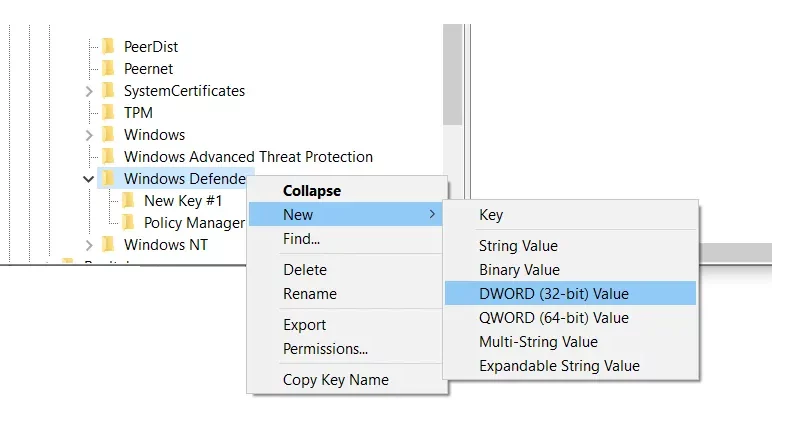Click the tree pane vertical scrollbar thumb
The image size is (800, 446).
(453, 75)
